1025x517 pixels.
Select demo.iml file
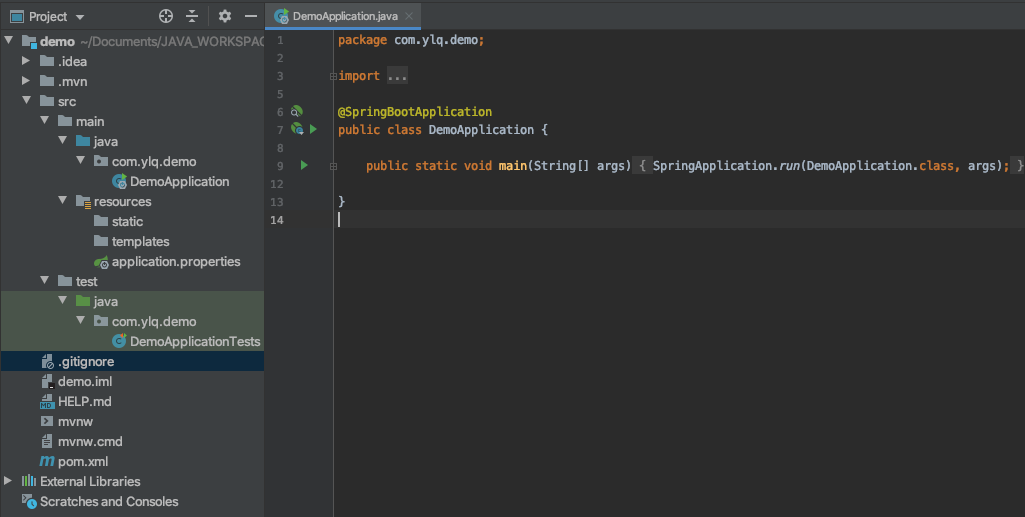click(84, 381)
